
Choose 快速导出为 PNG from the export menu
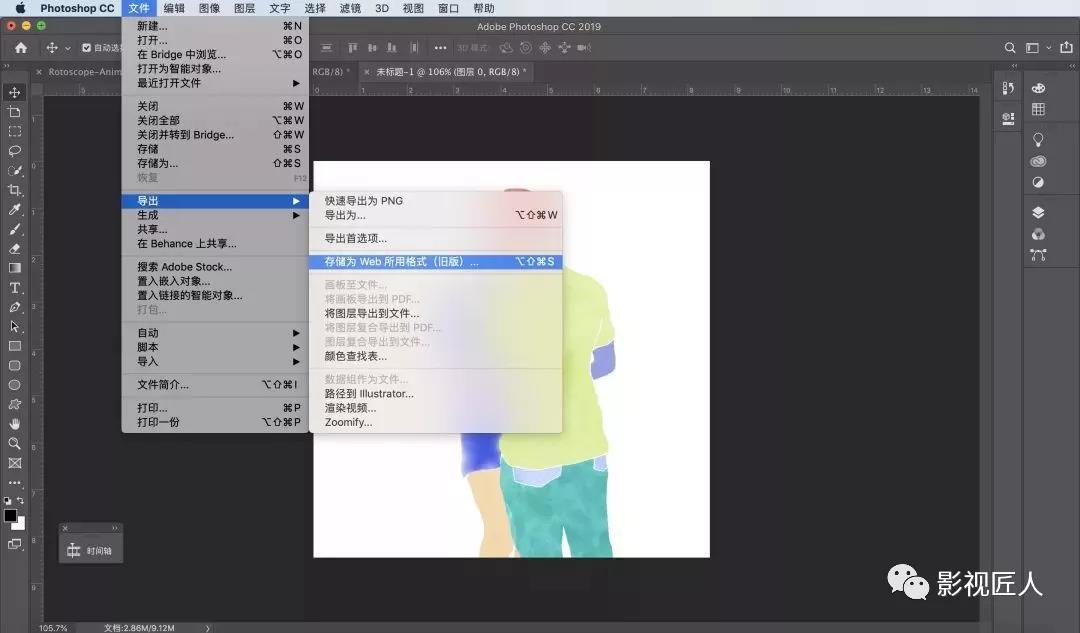(365, 200)
